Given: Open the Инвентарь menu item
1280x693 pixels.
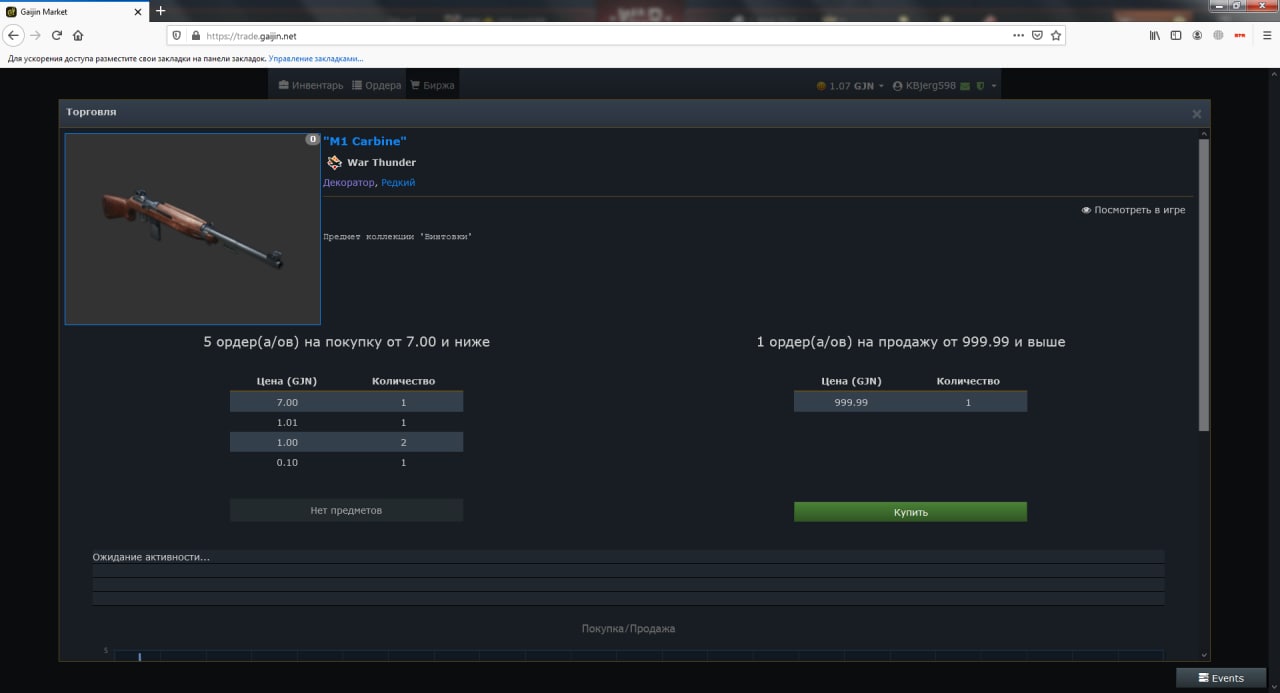Looking at the screenshot, I should click(310, 85).
